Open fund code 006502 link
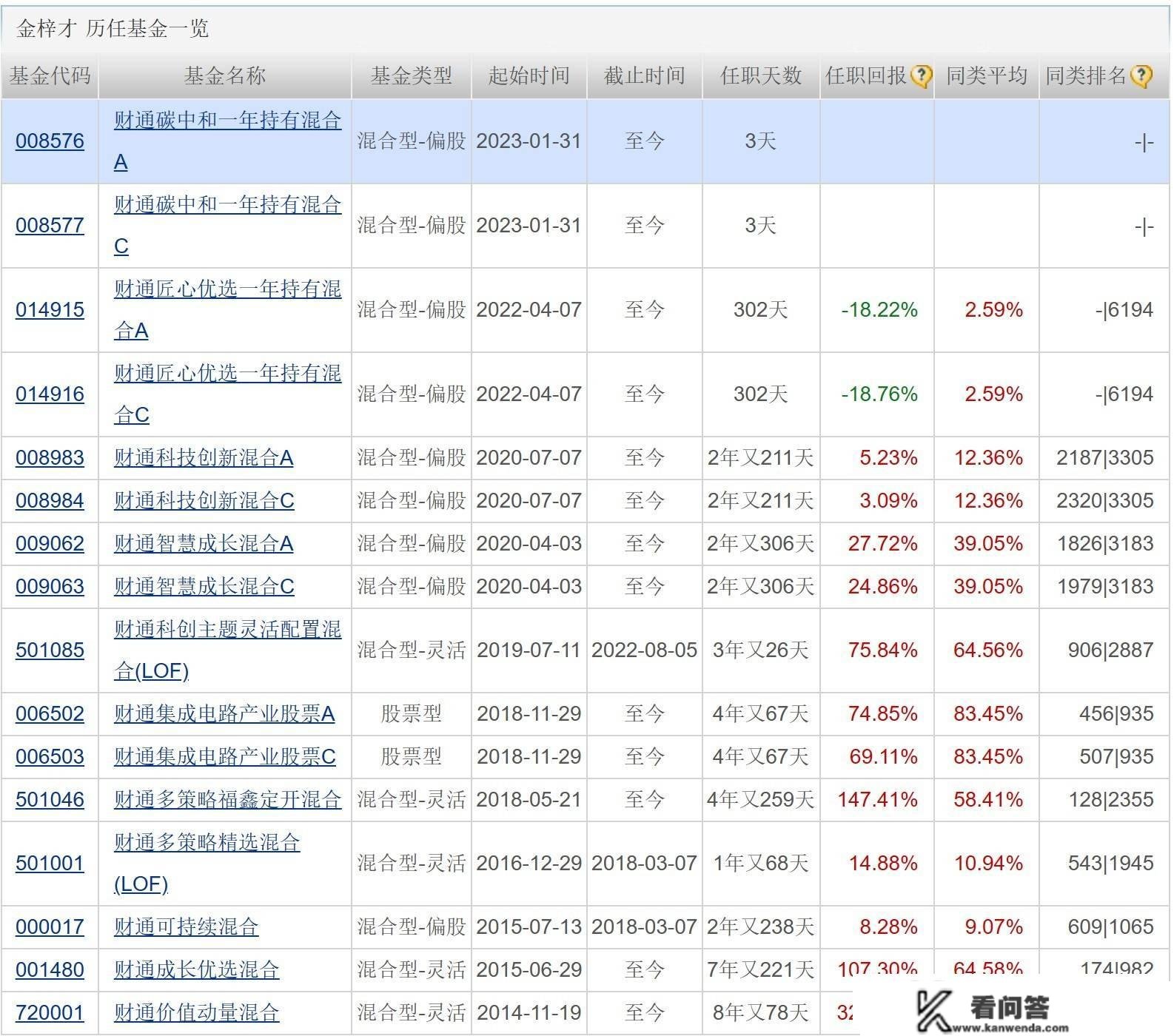 click(x=50, y=713)
